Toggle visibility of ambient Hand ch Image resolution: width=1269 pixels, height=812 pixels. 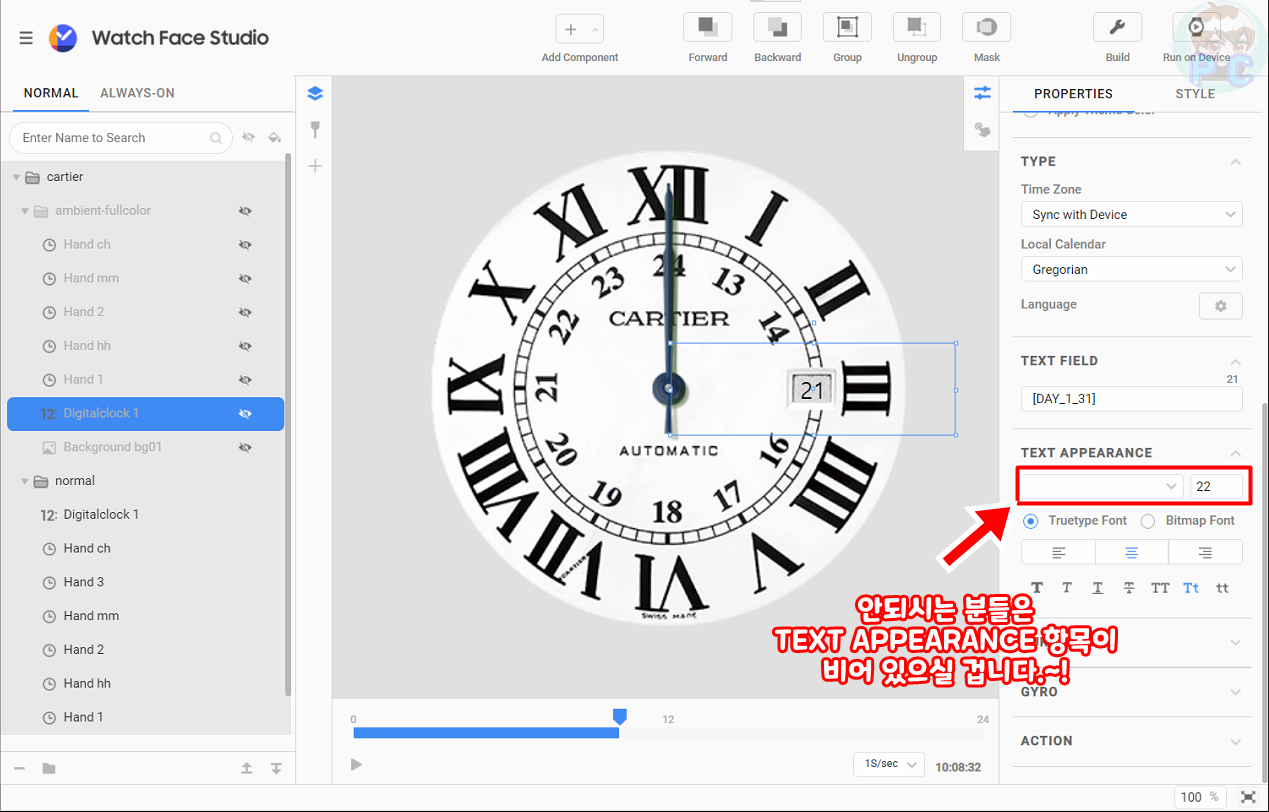click(245, 245)
